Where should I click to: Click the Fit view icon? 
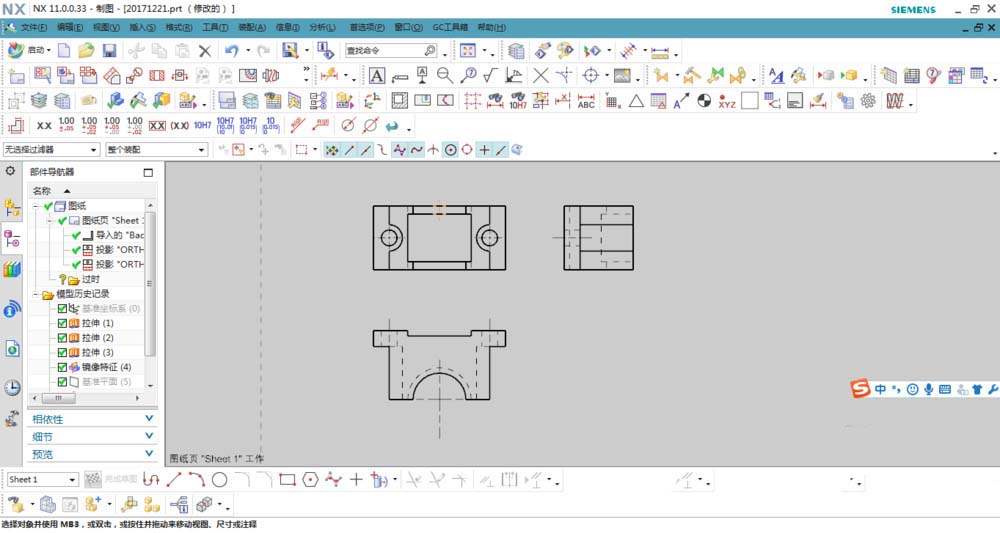(468, 50)
